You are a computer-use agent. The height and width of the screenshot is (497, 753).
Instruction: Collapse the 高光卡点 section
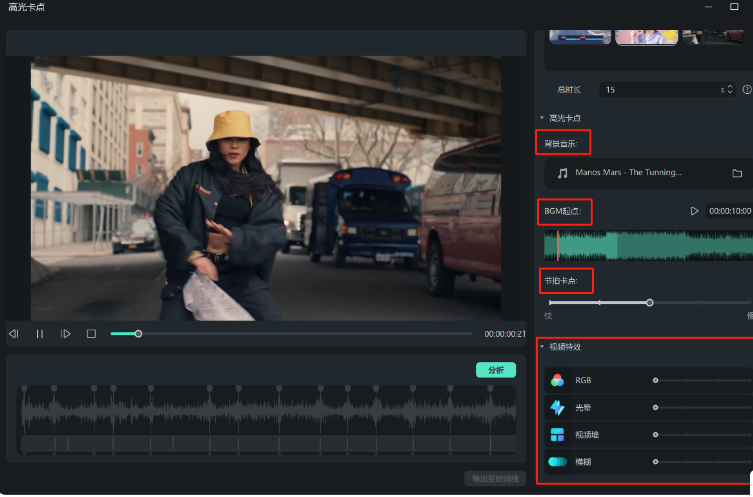tap(542, 118)
